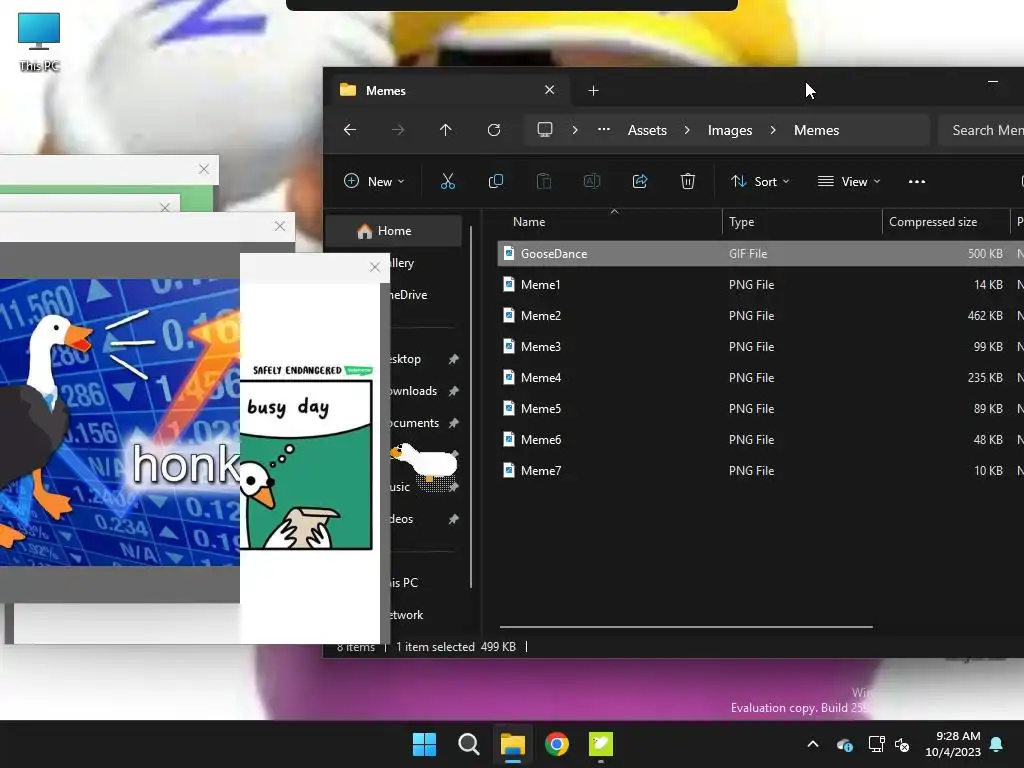Open See more options ellipsis in toolbar
Screen dimensions: 1024x768
917,182
